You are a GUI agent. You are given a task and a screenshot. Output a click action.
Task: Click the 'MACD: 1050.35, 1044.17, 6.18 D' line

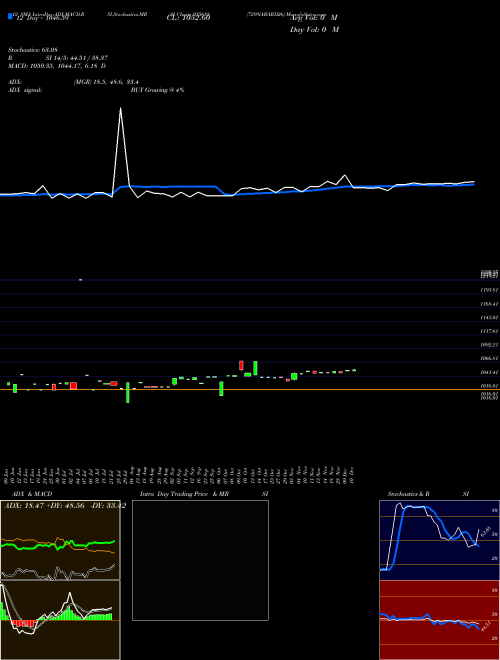click(x=57, y=66)
